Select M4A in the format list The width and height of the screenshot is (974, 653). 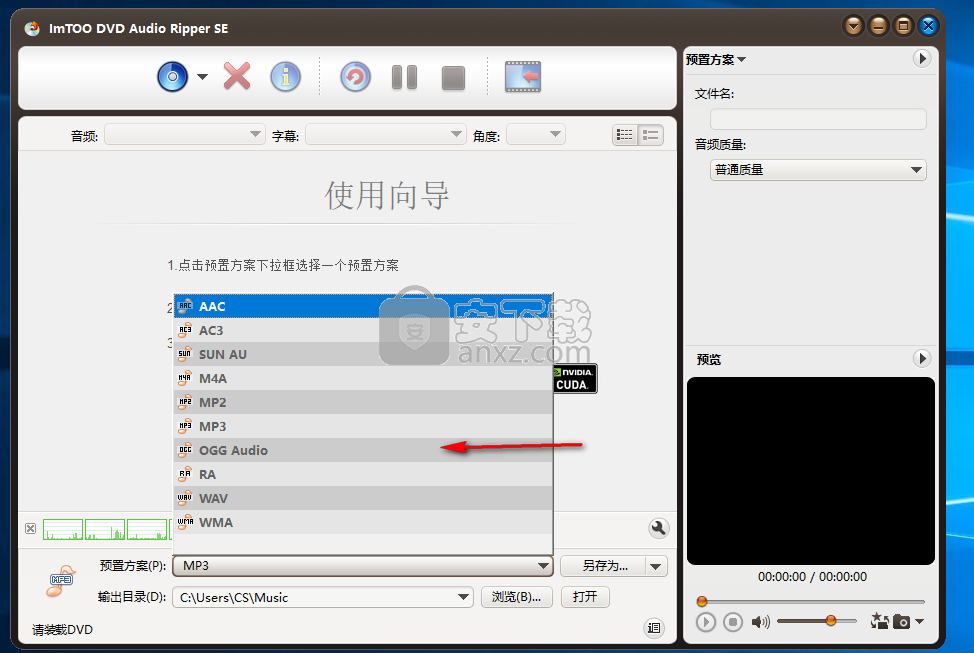pos(363,378)
